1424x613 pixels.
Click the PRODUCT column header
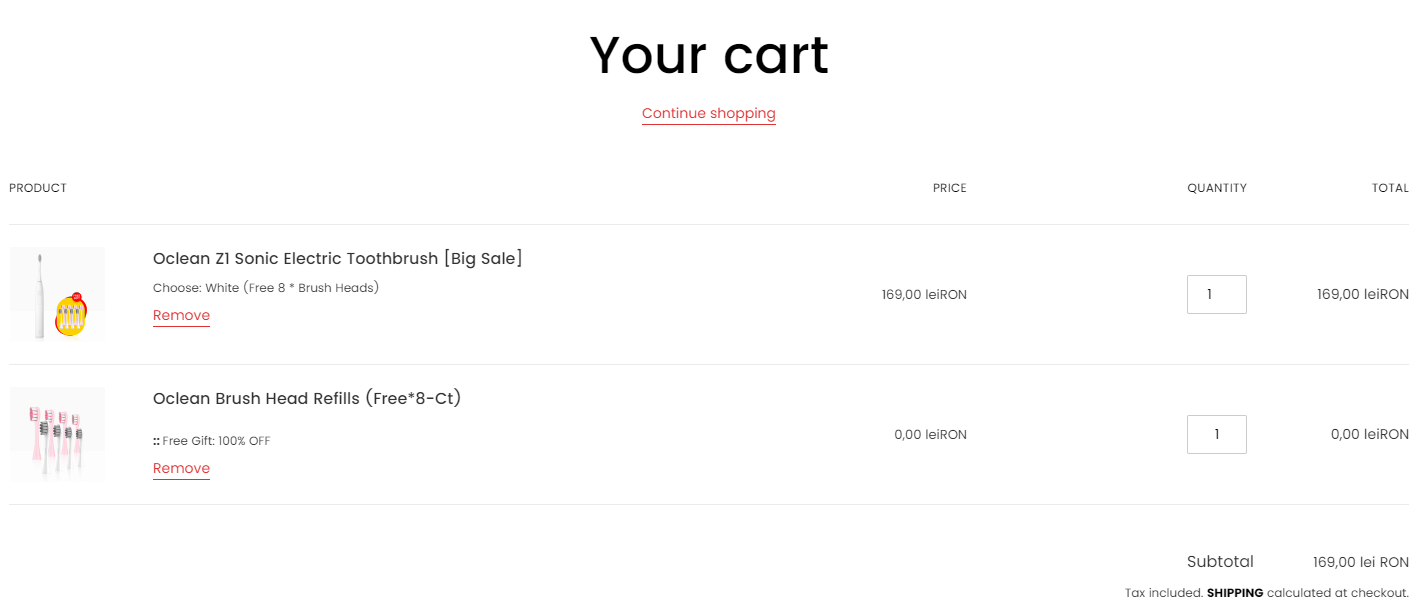tap(38, 188)
